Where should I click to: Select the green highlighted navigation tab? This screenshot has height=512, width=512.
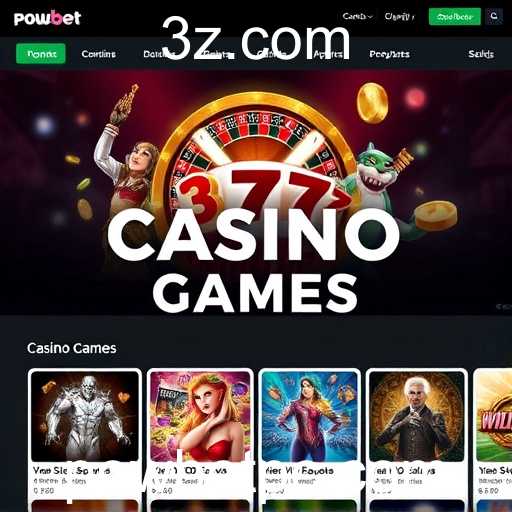pyautogui.click(x=41, y=54)
